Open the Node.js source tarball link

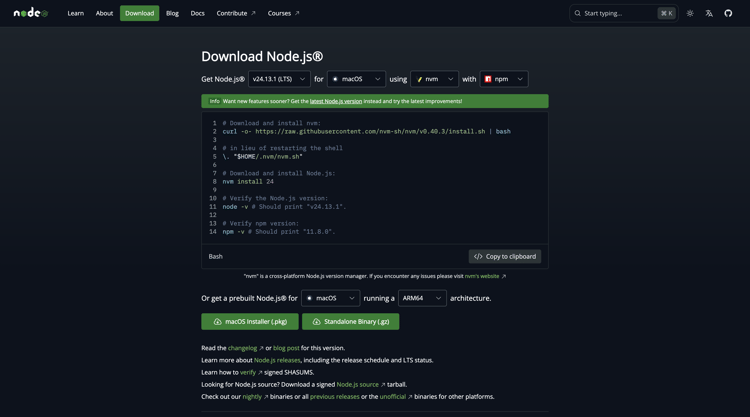361,384
